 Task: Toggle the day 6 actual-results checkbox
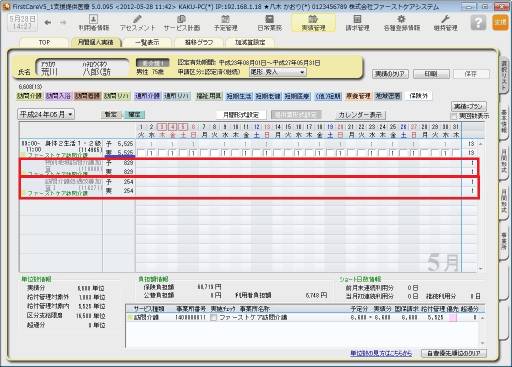pyautogui.click(x=193, y=153)
